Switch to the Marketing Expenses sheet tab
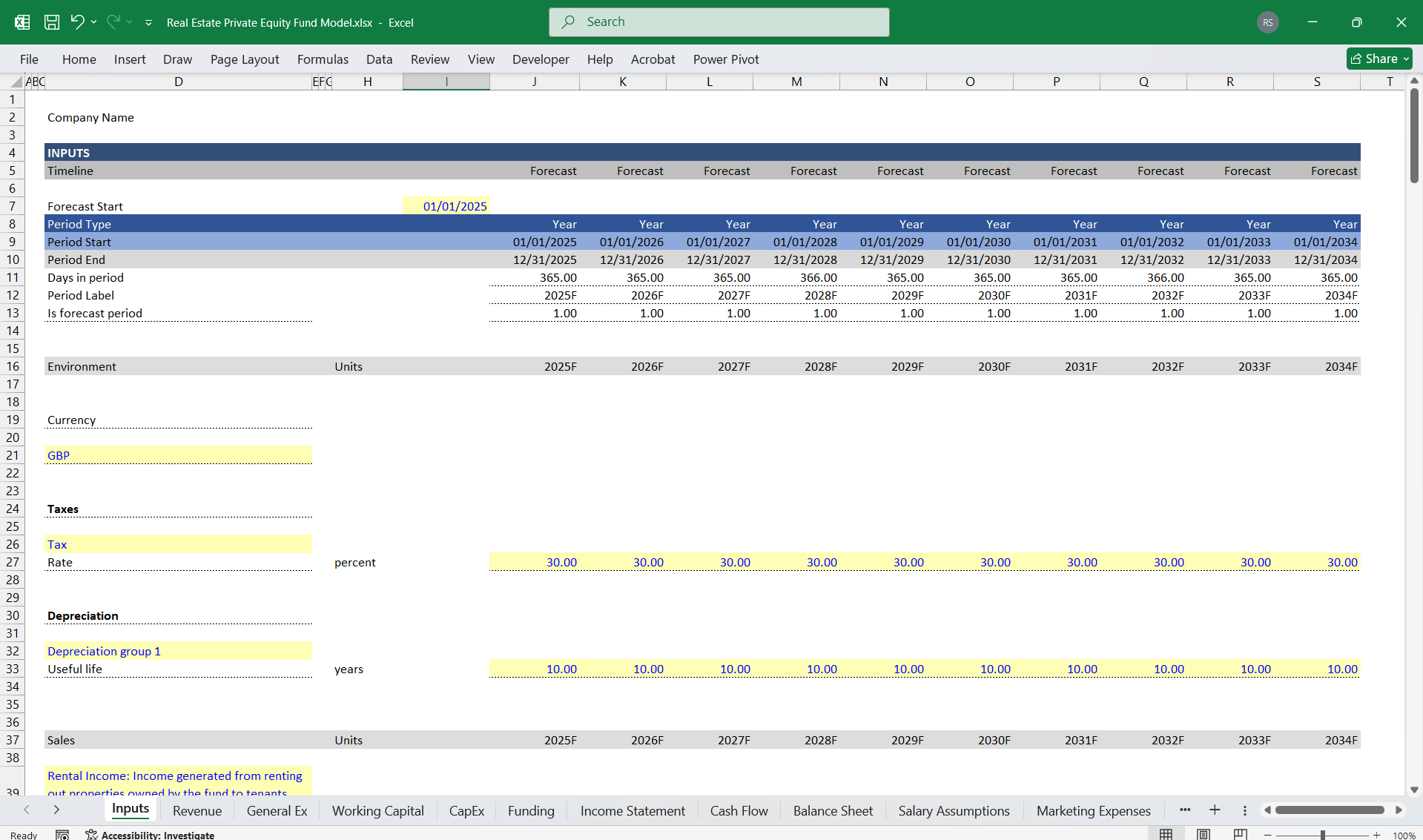This screenshot has height=840, width=1423. [x=1094, y=811]
